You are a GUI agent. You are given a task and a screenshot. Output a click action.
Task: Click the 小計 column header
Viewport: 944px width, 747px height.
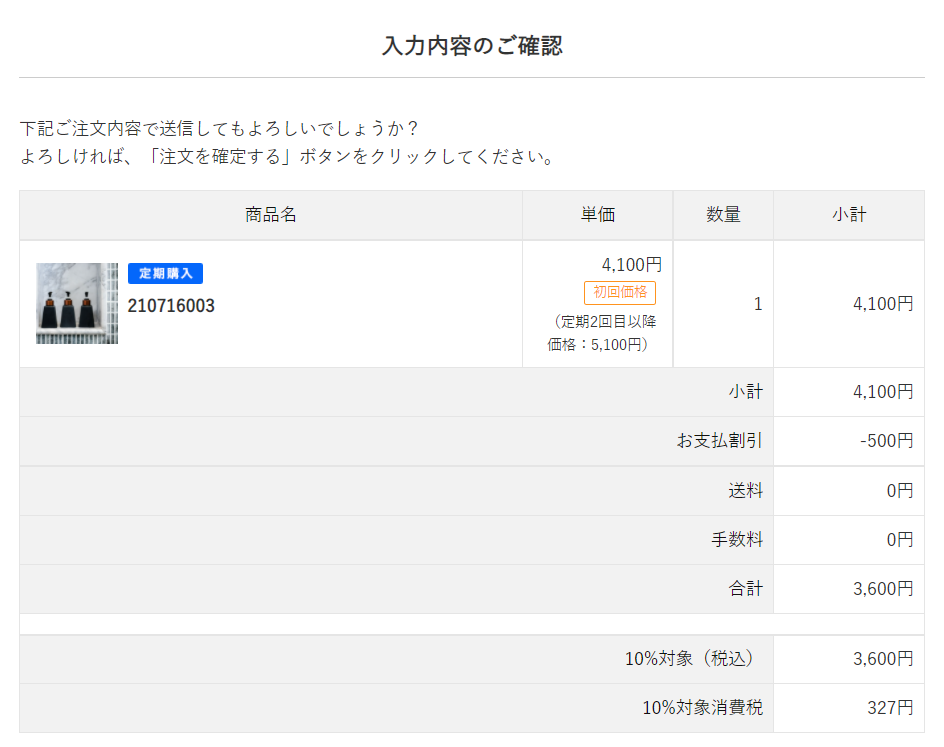coord(849,215)
